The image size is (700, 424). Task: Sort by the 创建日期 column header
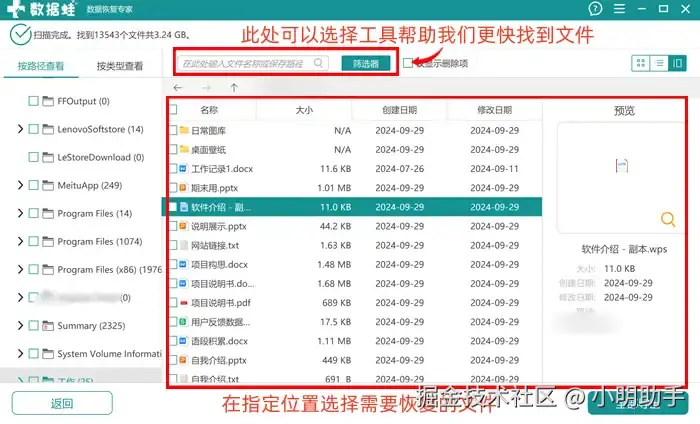coord(400,110)
